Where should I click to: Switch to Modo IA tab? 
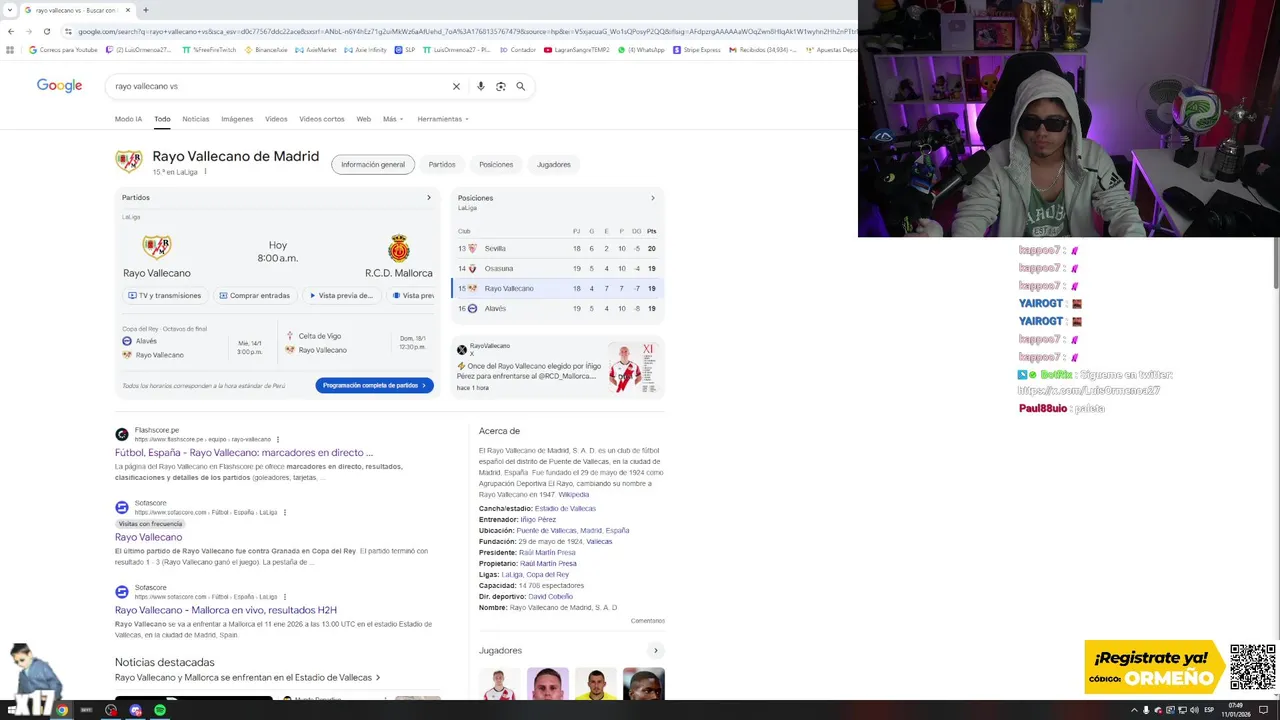pyautogui.click(x=128, y=119)
